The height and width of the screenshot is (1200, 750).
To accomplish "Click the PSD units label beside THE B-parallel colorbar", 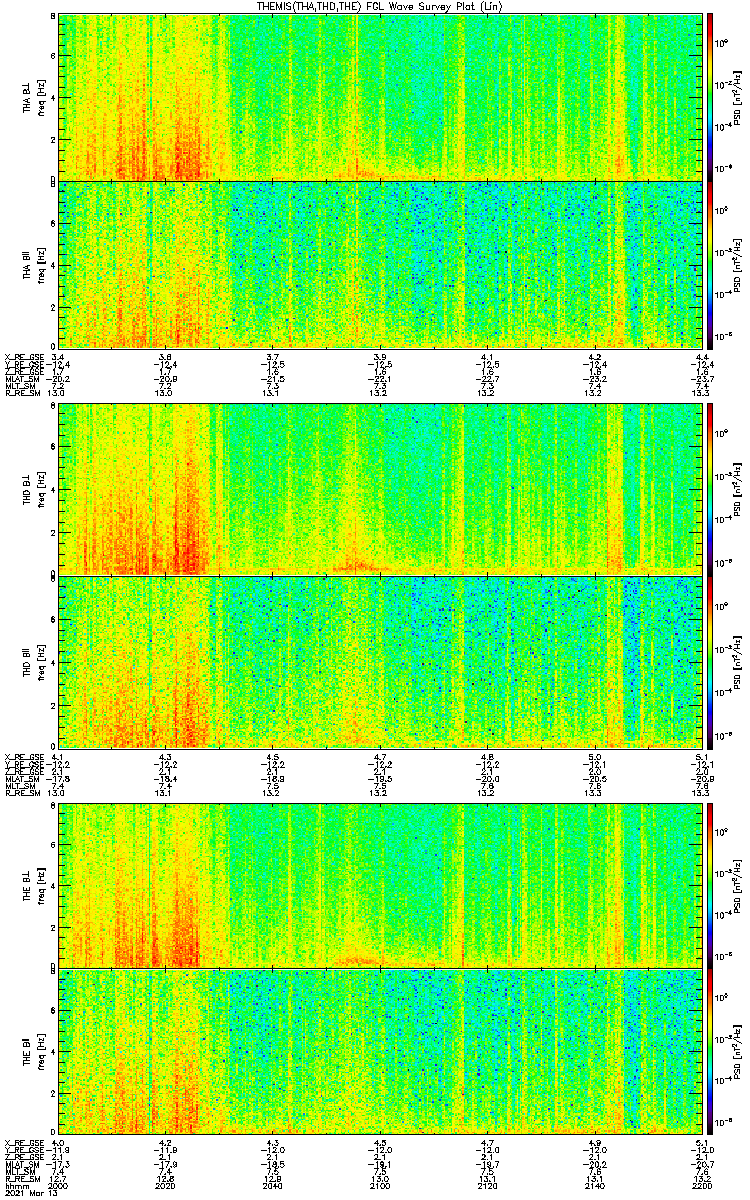I will pyautogui.click(x=738, y=1050).
